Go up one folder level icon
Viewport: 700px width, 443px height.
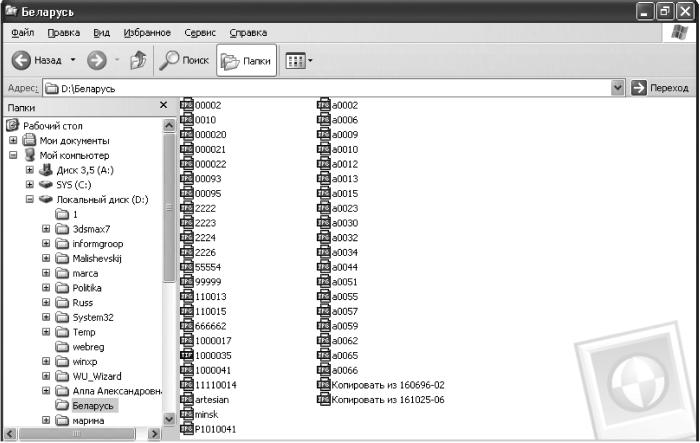[x=138, y=60]
